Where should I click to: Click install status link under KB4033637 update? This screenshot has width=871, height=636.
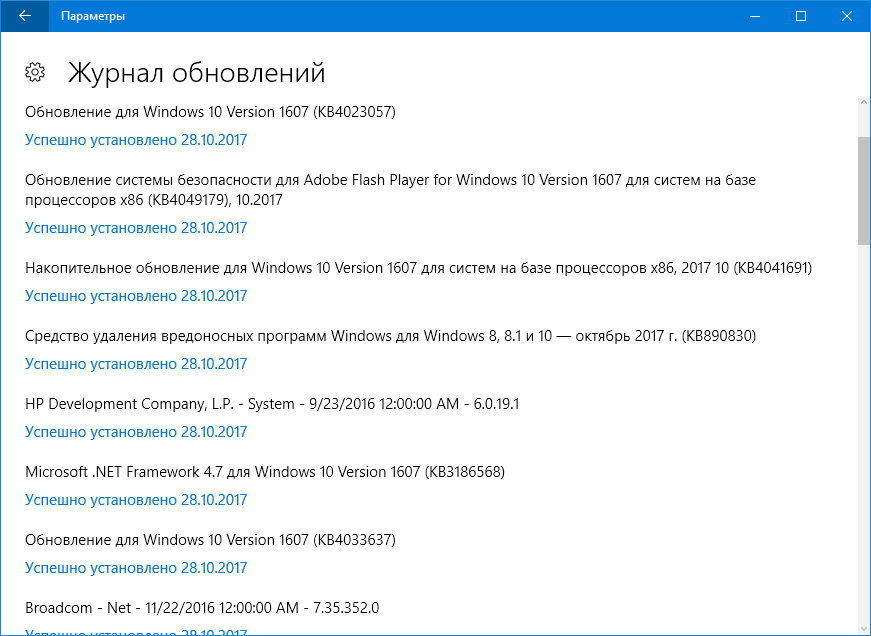(136, 568)
